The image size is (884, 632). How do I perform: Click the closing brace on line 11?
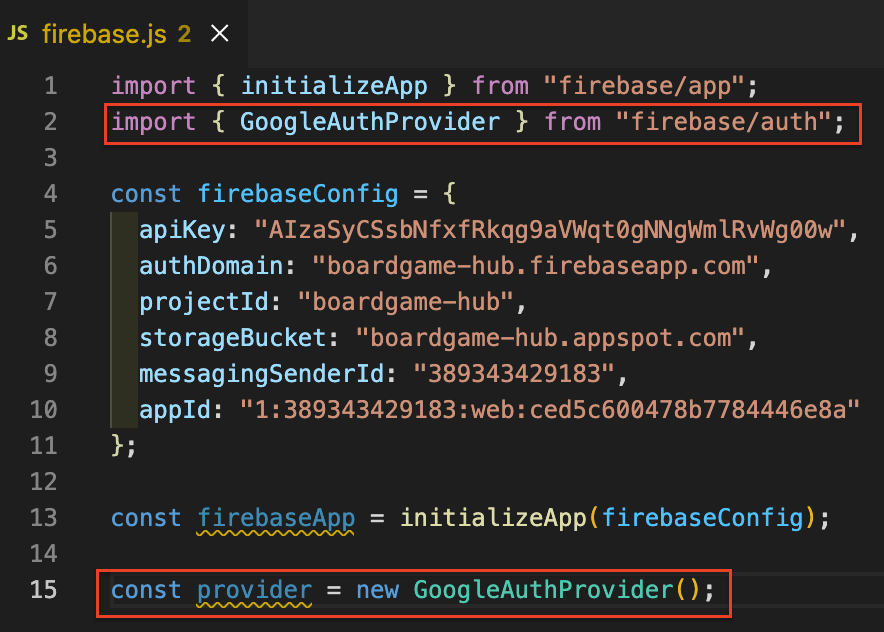point(117,445)
